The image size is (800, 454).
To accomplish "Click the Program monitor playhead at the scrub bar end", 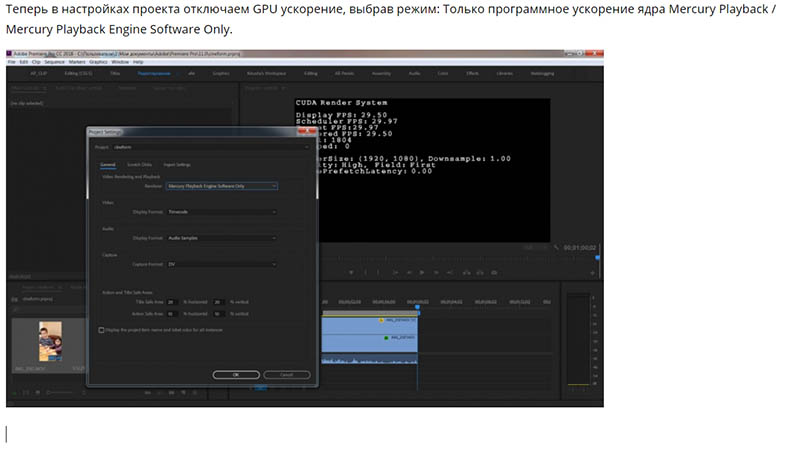I will [x=597, y=258].
